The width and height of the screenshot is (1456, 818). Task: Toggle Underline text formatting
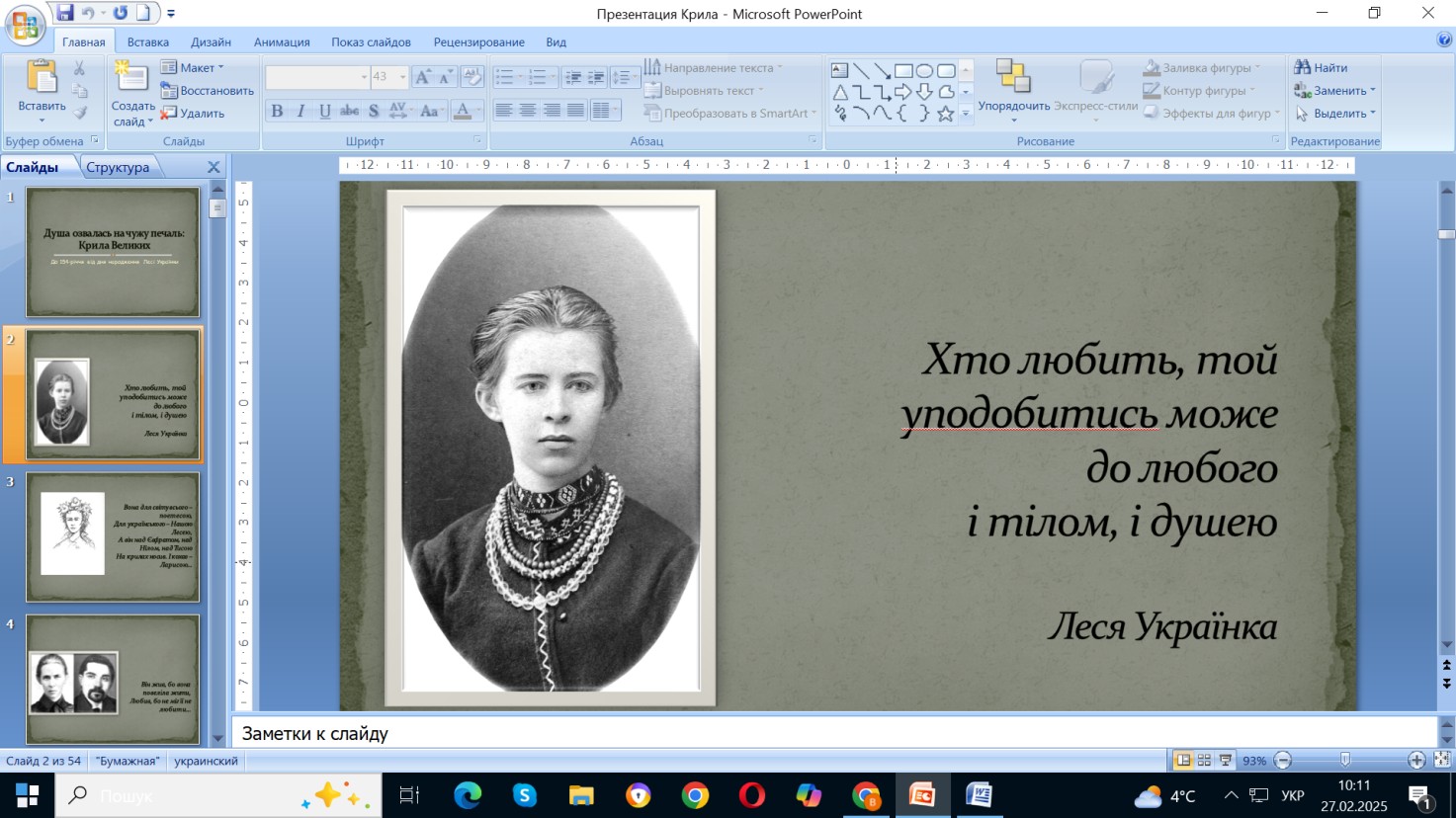[x=324, y=111]
